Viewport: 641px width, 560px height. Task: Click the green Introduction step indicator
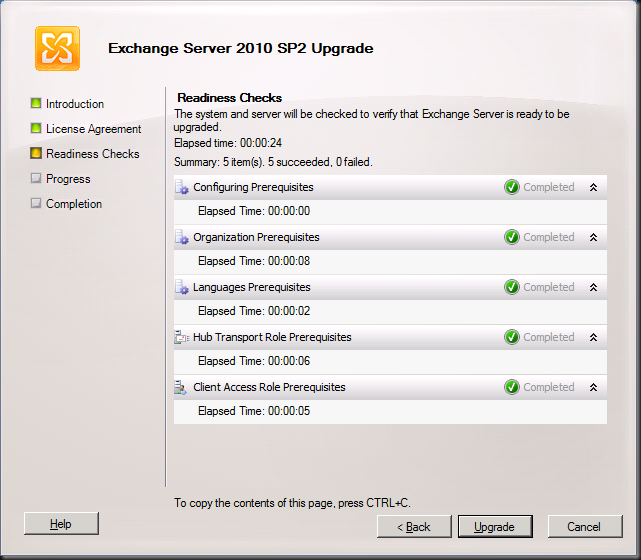point(36,103)
